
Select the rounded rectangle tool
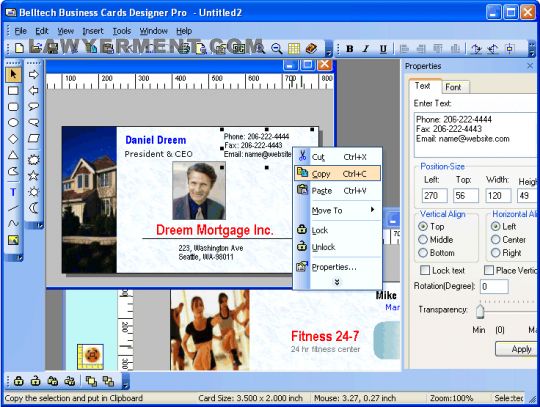(13, 107)
